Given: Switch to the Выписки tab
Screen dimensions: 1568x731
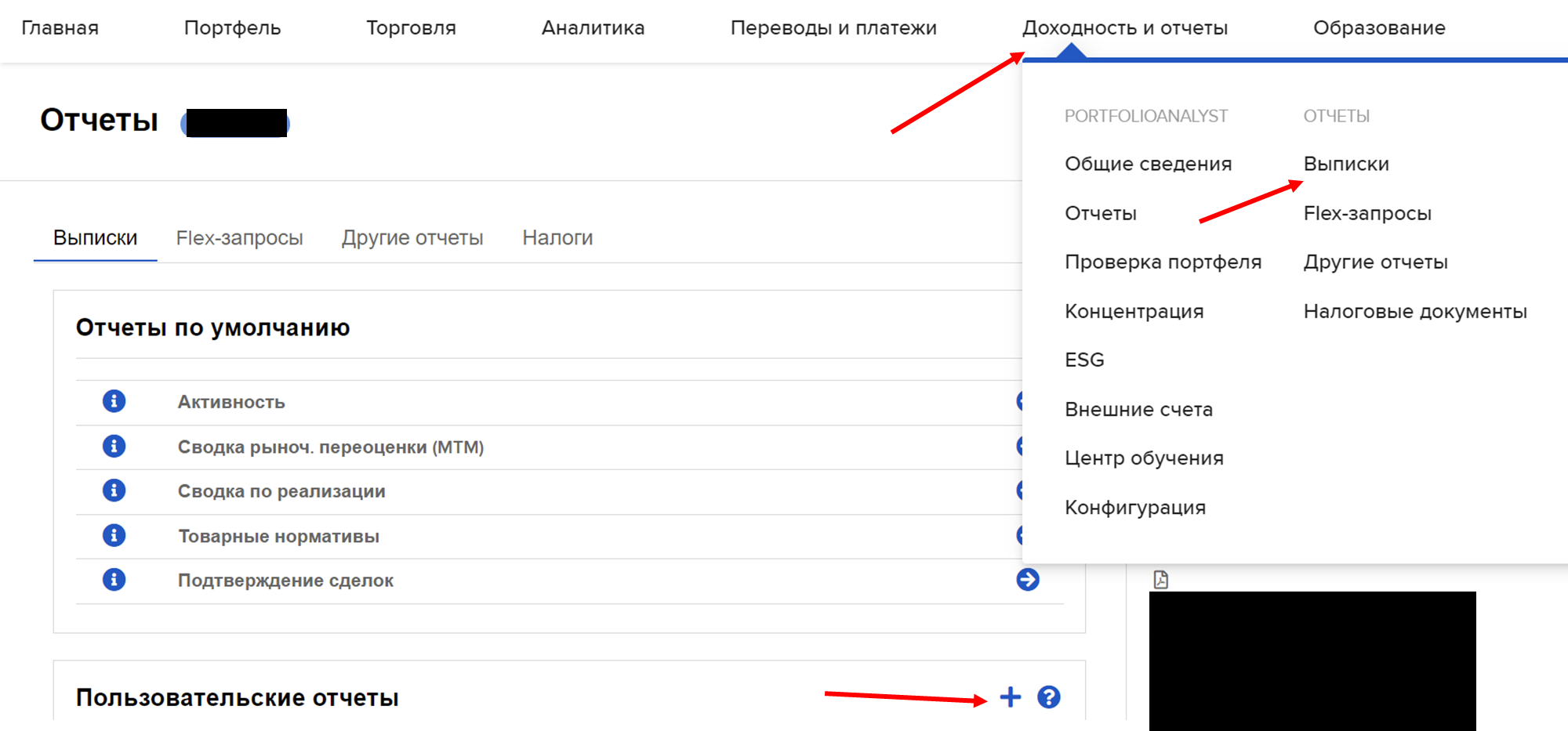Looking at the screenshot, I should click(x=95, y=237).
